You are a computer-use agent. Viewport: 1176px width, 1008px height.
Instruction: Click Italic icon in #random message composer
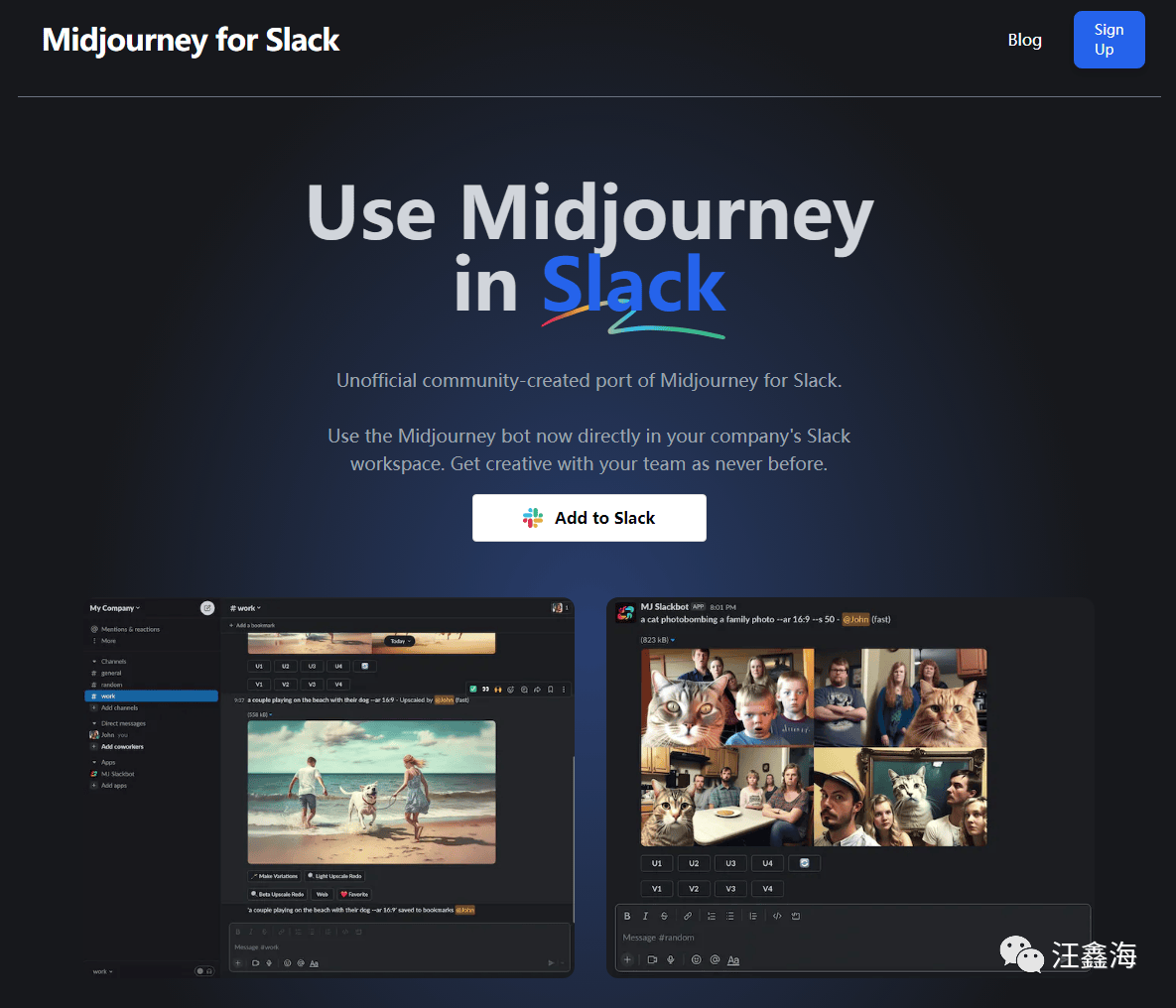645,916
